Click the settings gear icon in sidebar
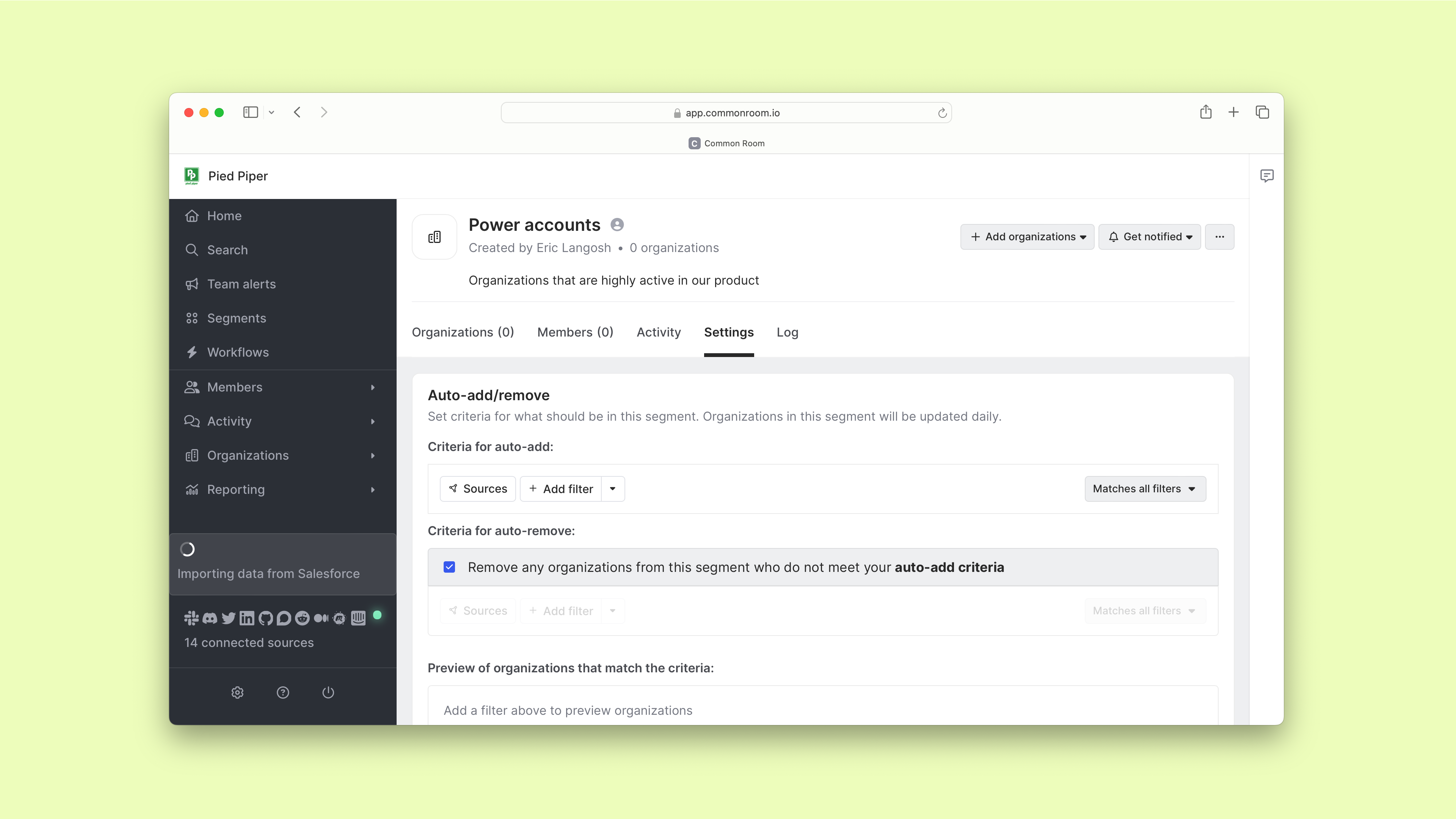The height and width of the screenshot is (819, 1456). [237, 692]
